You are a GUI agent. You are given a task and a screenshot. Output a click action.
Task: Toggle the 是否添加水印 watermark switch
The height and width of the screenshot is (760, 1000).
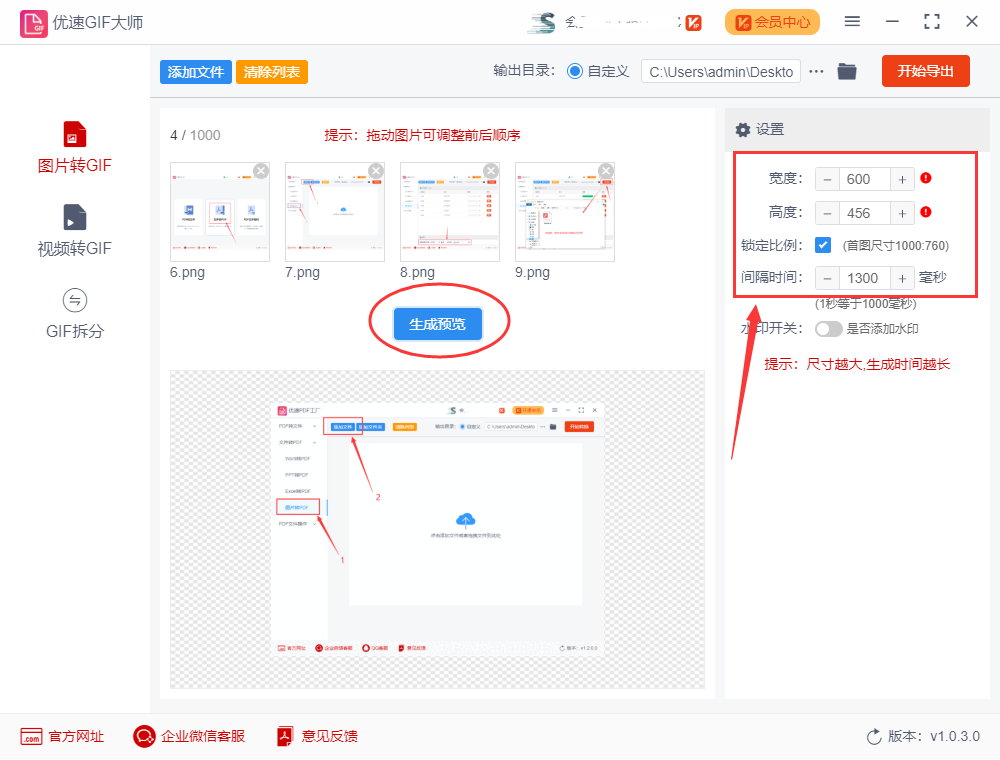[828, 329]
